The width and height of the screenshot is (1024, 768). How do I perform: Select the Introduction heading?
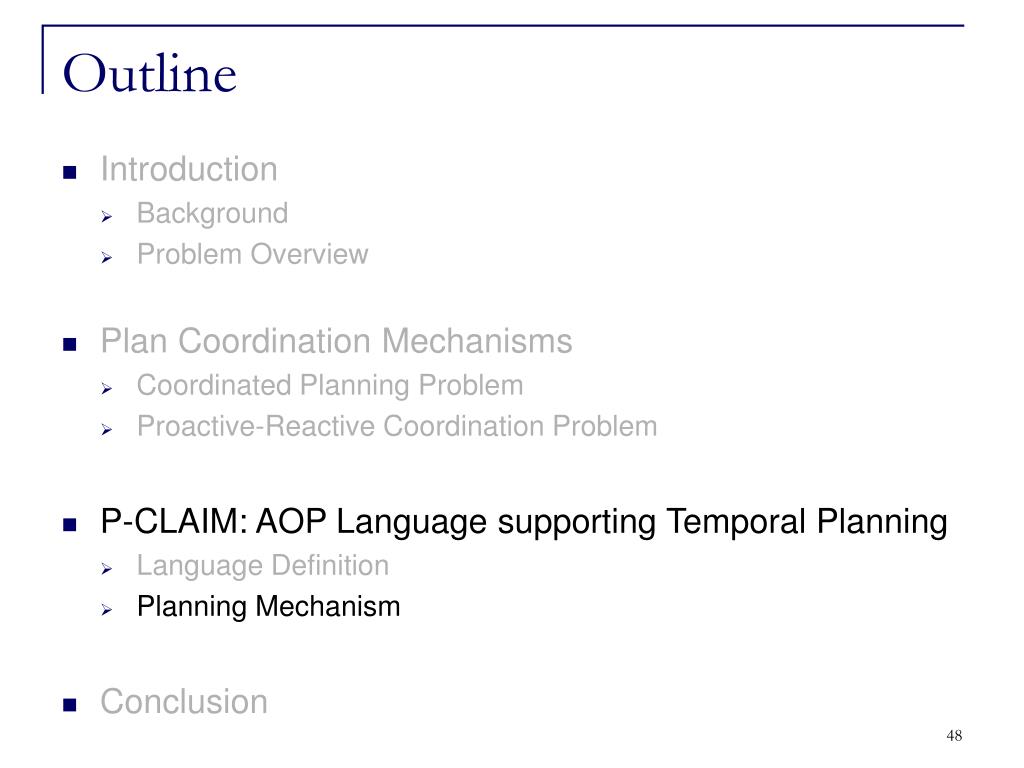189,170
